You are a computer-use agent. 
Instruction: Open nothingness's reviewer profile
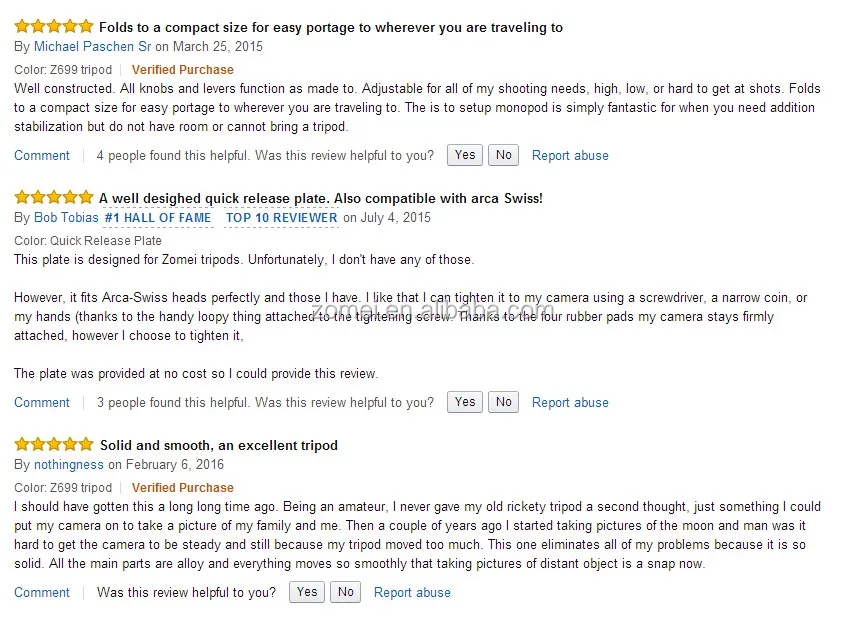(68, 464)
